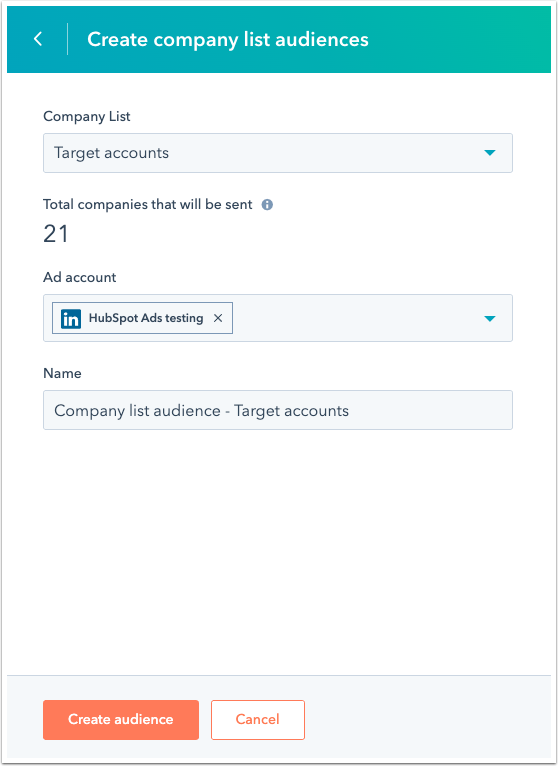This screenshot has height=766, width=558.
Task: Remove the HubSpot Ads testing account tag
Action: point(218,319)
